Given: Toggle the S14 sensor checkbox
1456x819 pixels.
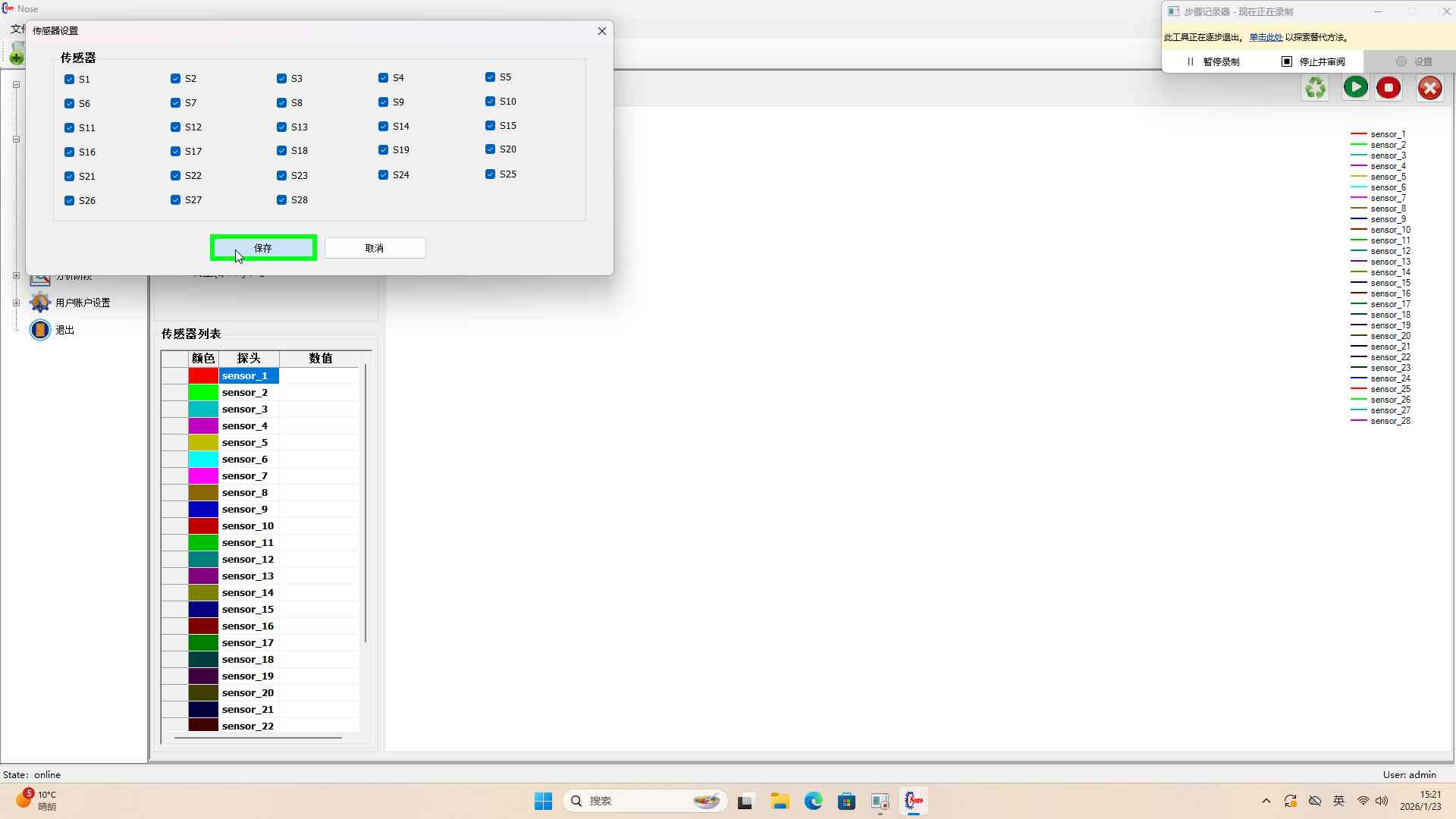Looking at the screenshot, I should (384, 127).
